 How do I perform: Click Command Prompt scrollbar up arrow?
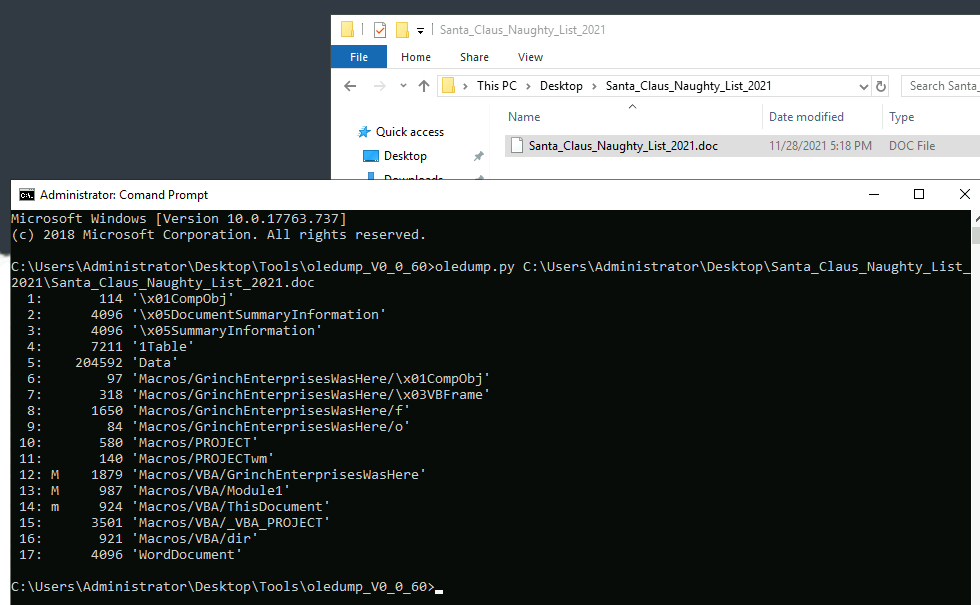[x=976, y=218]
